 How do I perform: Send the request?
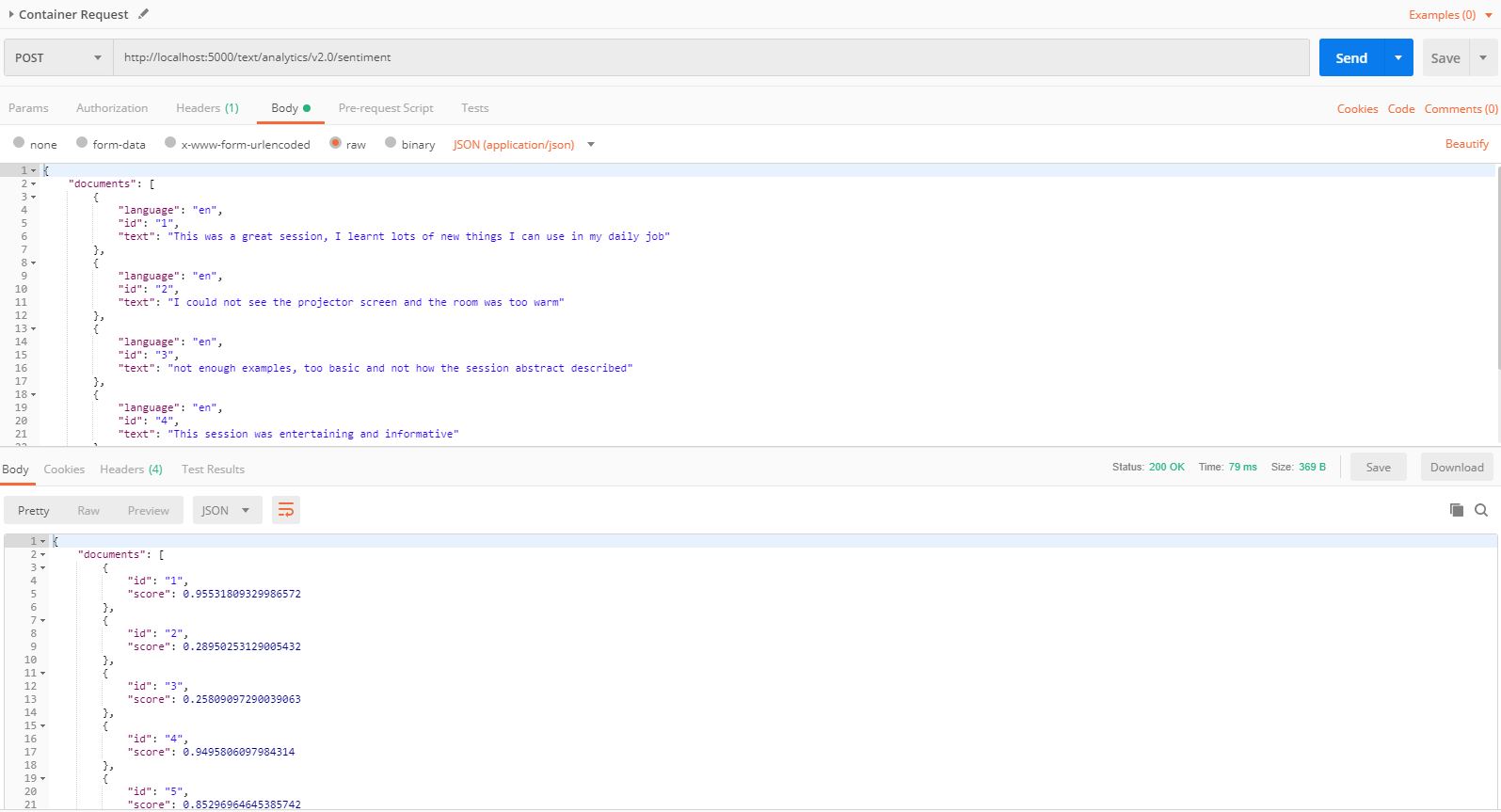pos(1351,57)
